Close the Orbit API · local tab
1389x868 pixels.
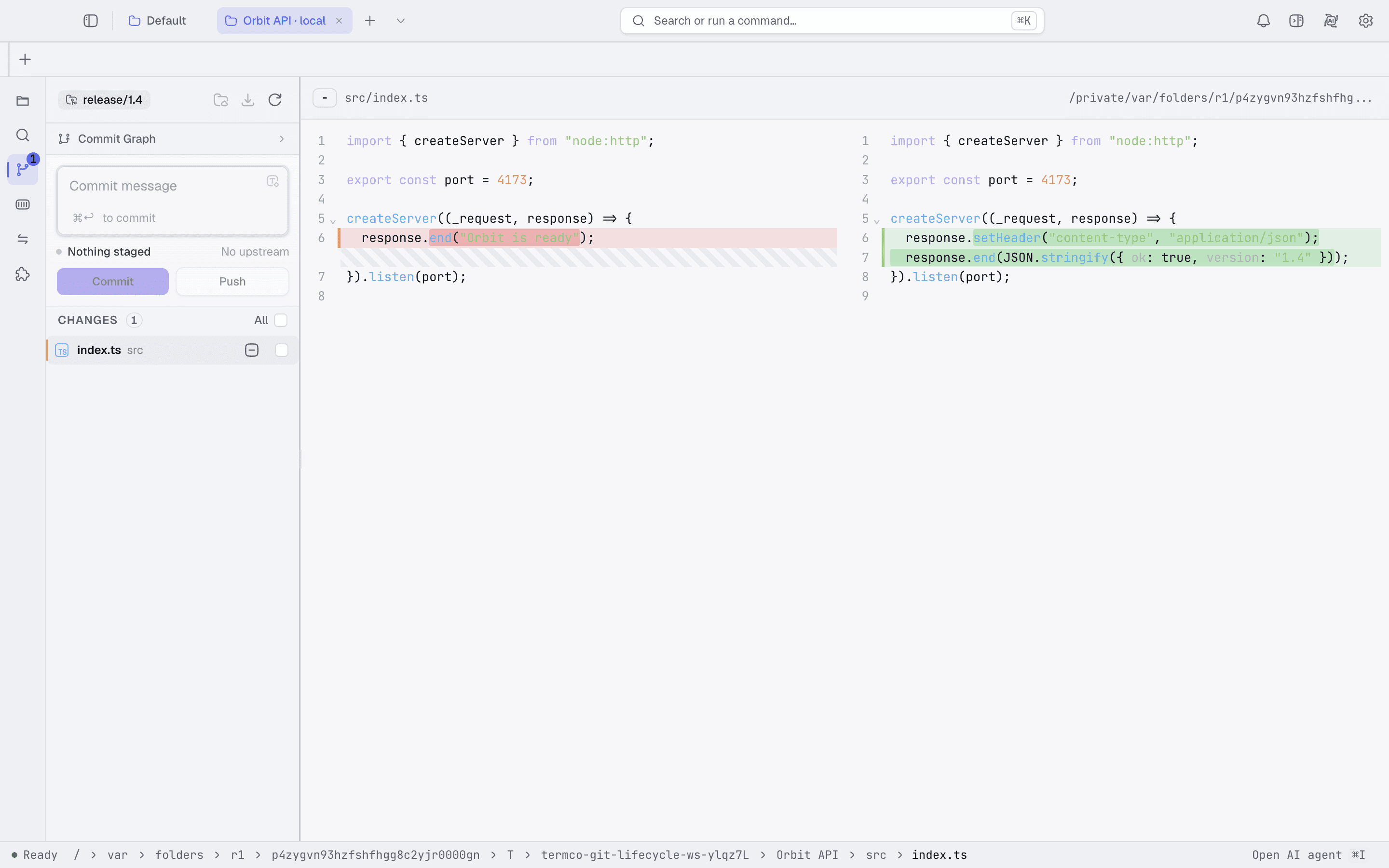339,21
